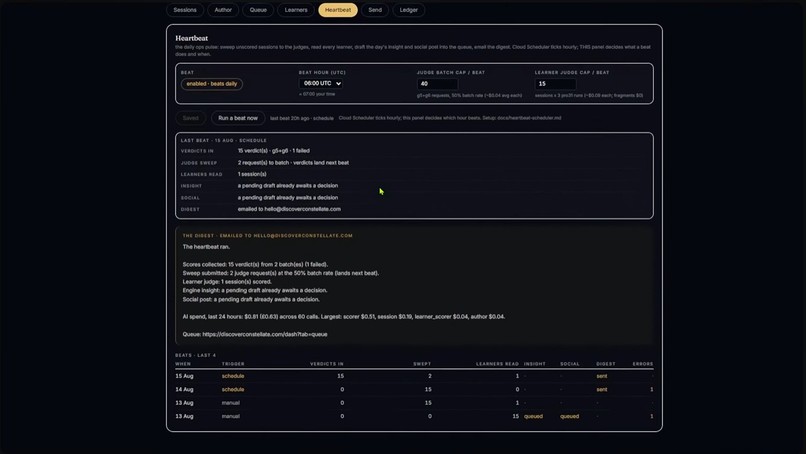Click the 14 Aug row's 'schedule' trigger
Viewport: 806px width, 454px height.
pos(233,390)
